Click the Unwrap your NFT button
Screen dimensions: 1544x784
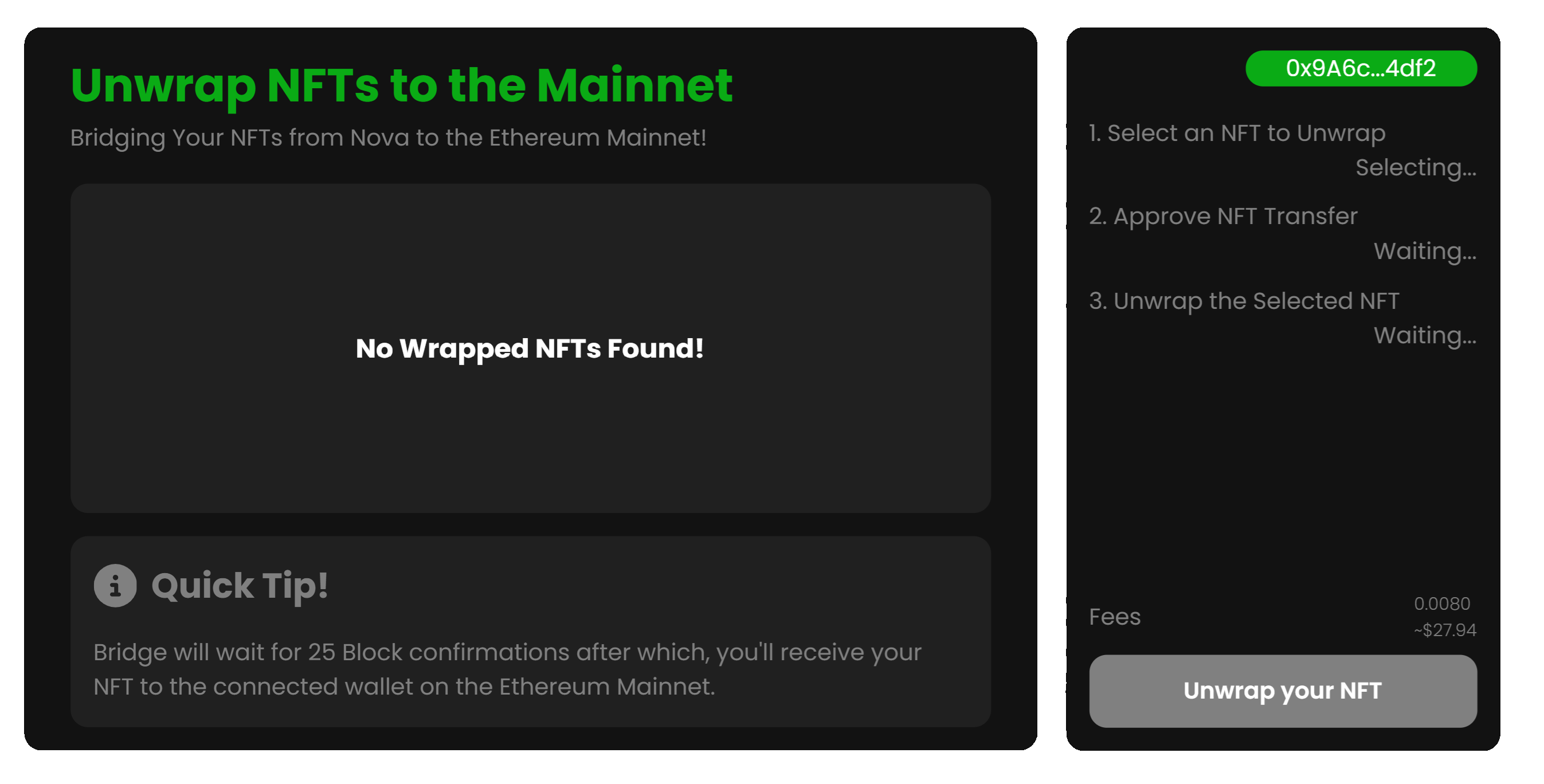1283,691
